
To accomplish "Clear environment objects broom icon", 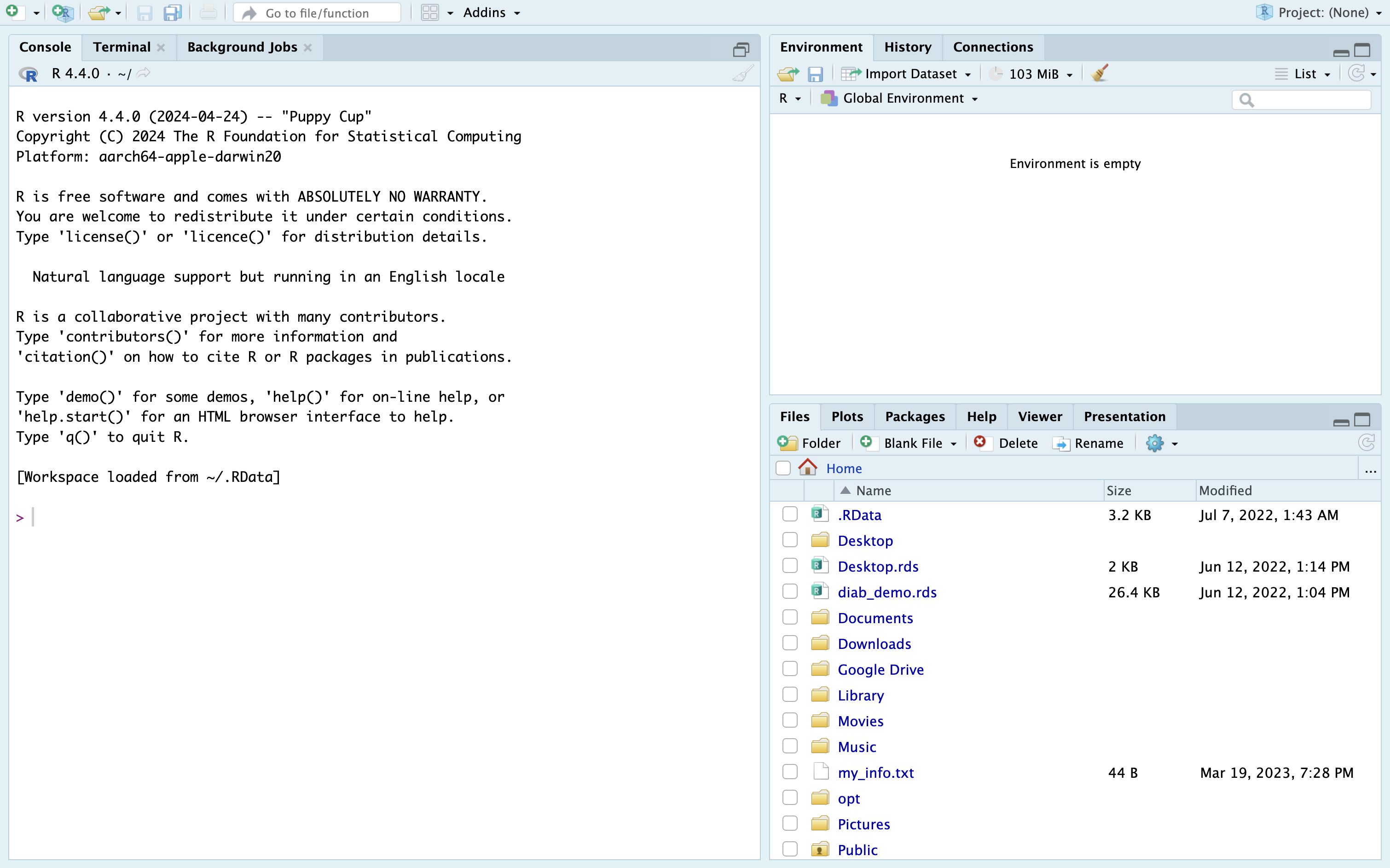I will click(x=1100, y=73).
